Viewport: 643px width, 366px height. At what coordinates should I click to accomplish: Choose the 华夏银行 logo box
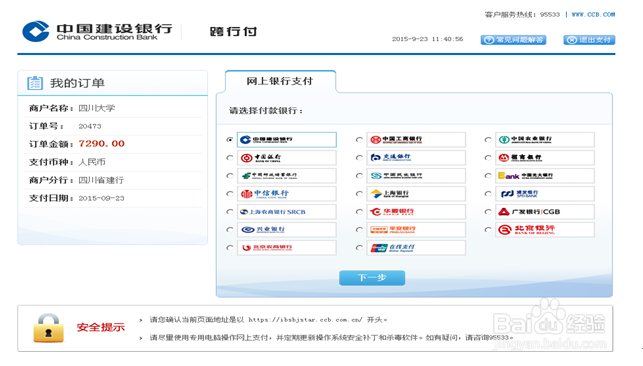coord(416,212)
